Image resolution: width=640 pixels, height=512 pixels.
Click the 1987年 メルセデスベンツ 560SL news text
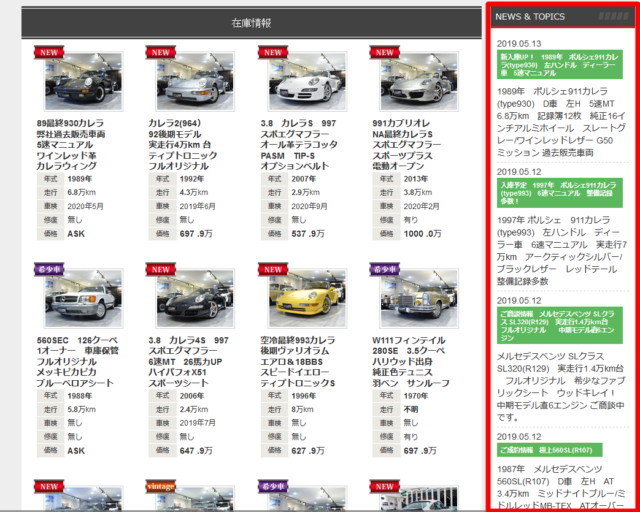pos(560,488)
